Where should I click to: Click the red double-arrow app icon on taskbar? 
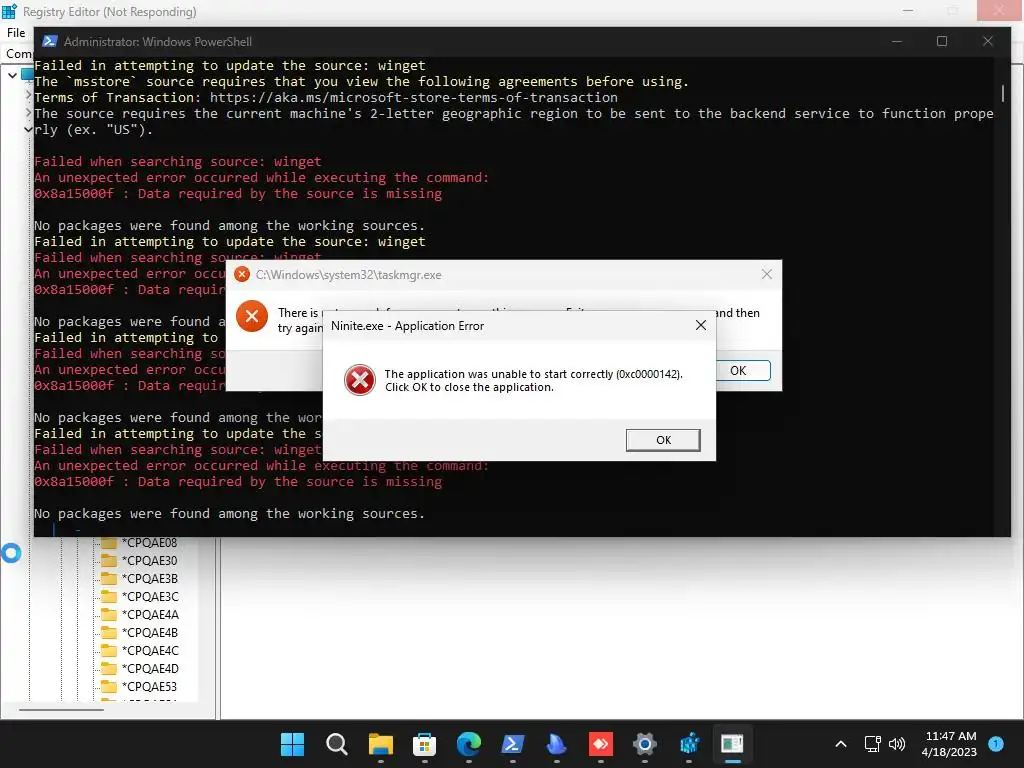pos(601,744)
